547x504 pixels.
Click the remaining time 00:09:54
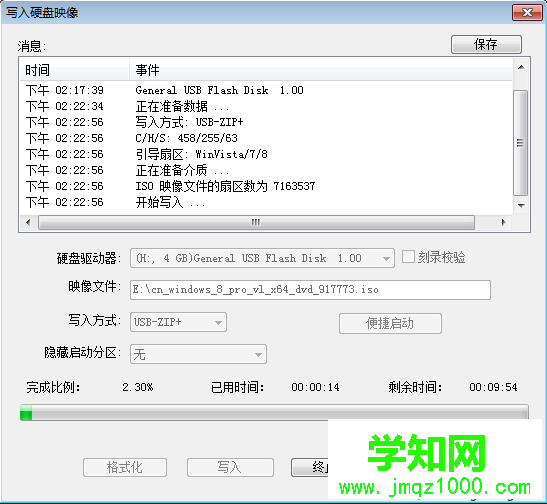pyautogui.click(x=493, y=387)
